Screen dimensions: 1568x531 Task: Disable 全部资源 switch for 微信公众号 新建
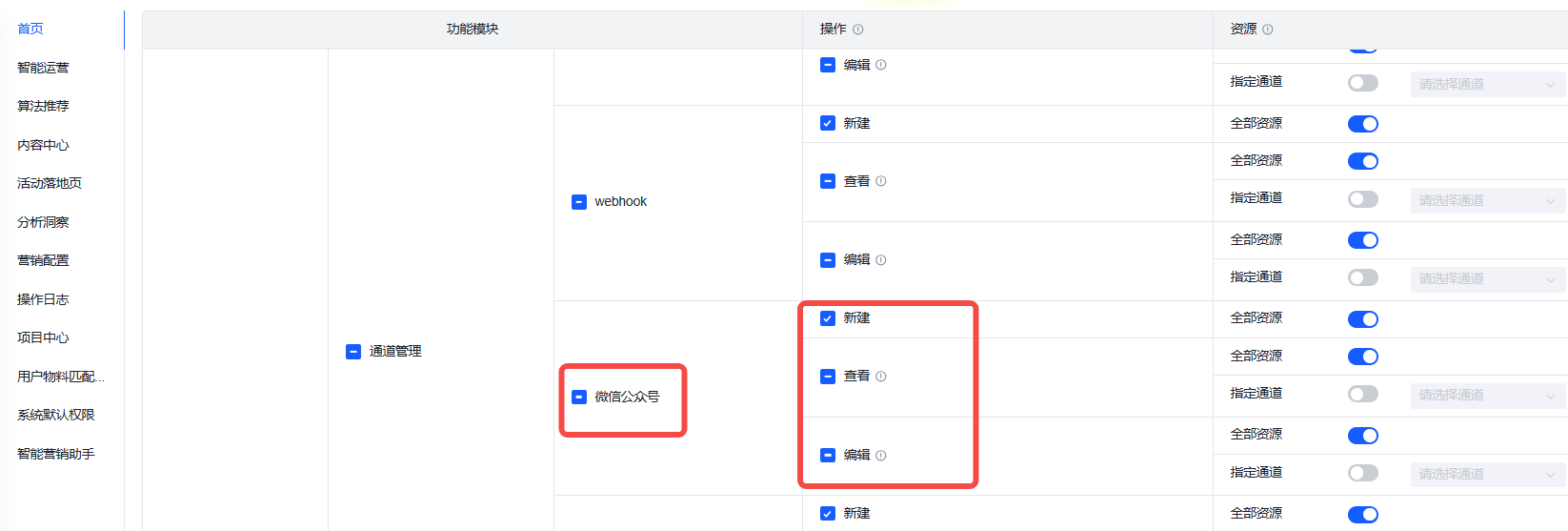1363,319
